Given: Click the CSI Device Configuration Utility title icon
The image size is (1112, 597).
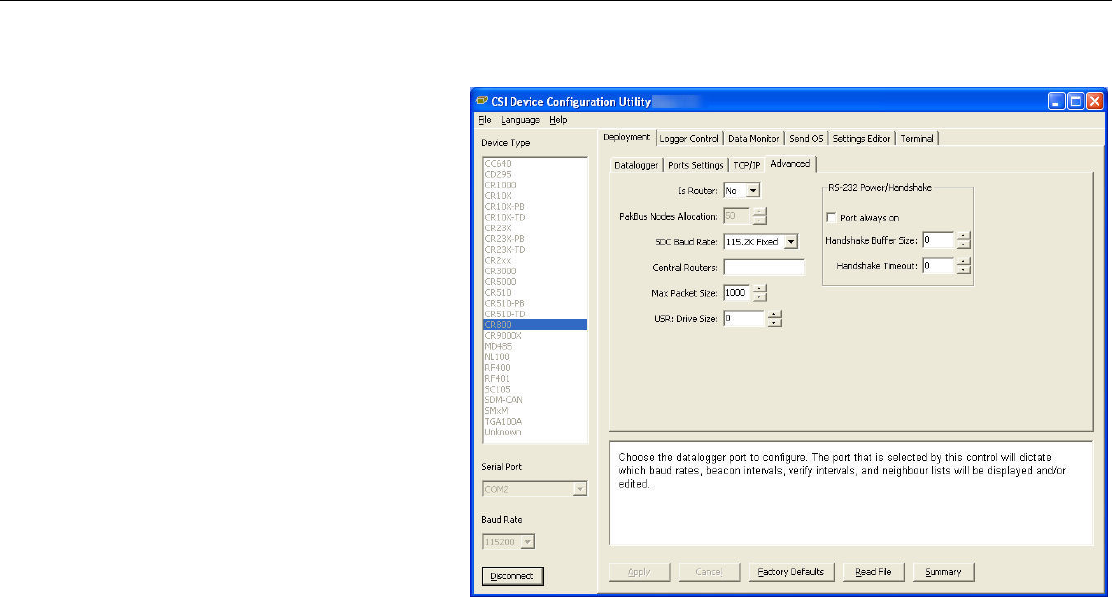Looking at the screenshot, I should pos(482,101).
